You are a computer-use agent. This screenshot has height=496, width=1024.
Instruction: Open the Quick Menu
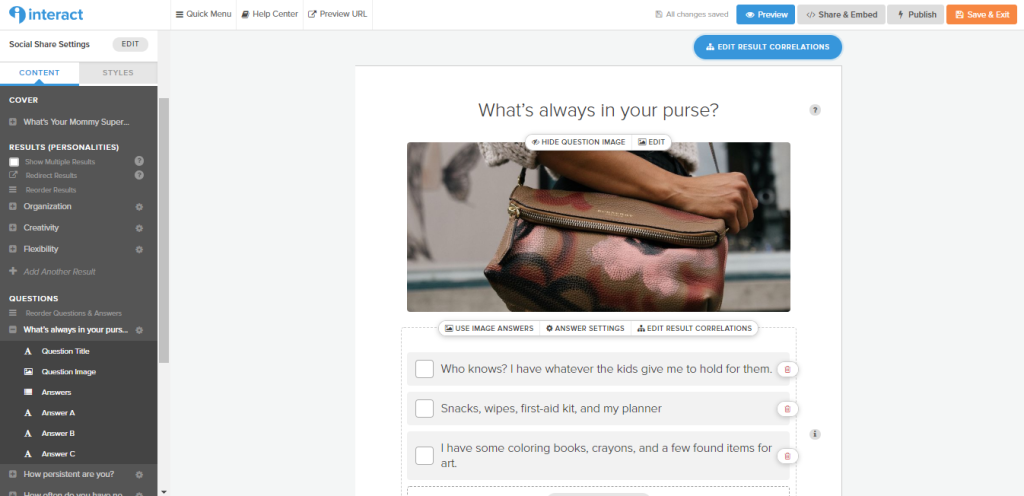(204, 14)
